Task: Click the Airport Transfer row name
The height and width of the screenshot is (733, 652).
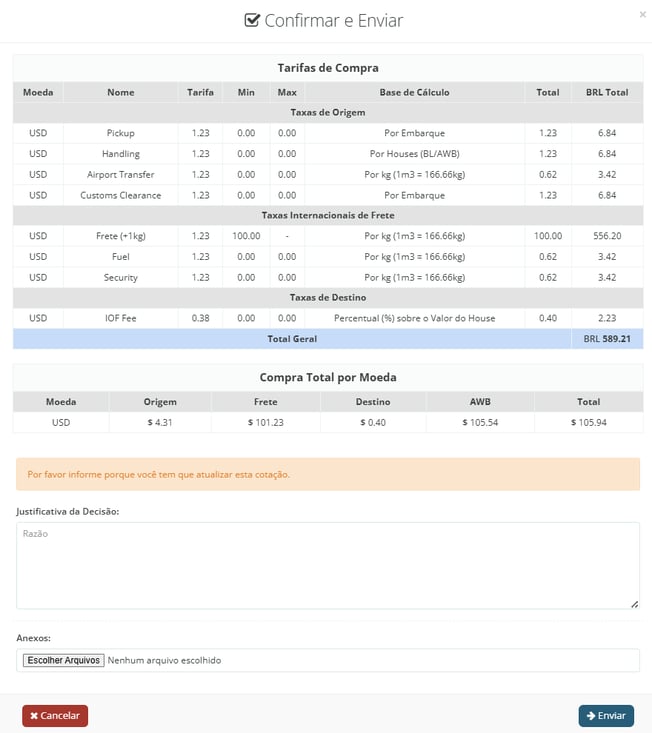Action: [x=120, y=174]
